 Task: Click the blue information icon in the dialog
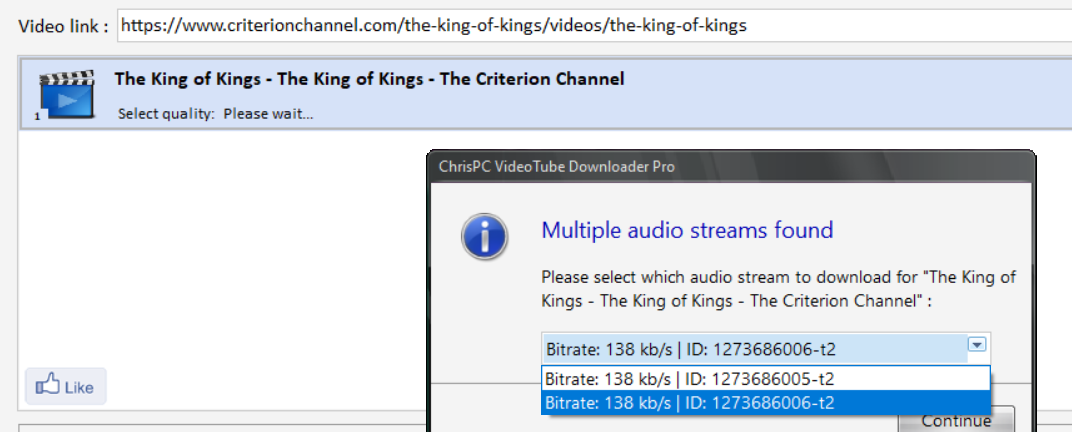pos(484,238)
